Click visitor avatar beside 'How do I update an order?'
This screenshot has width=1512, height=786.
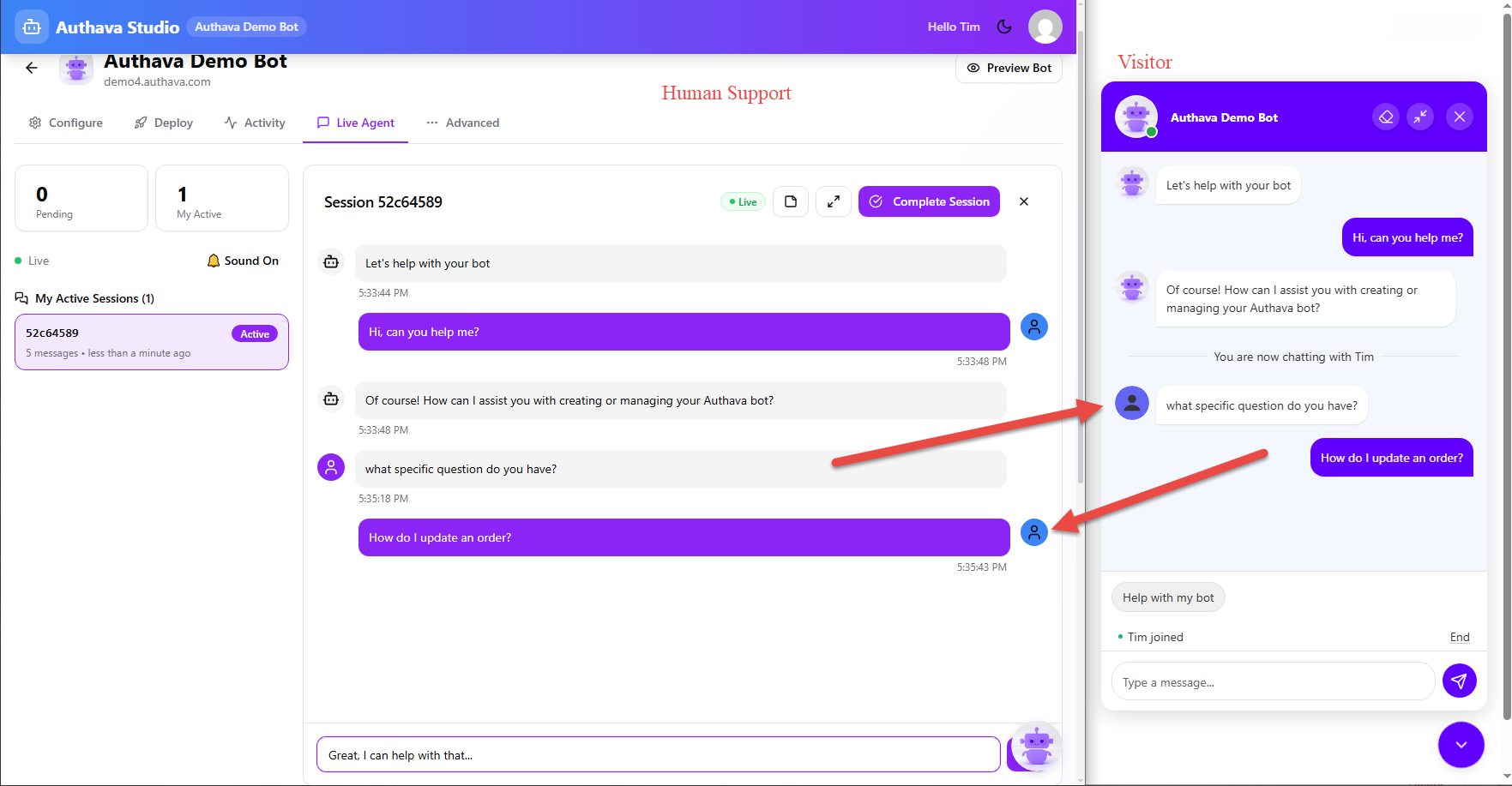pyautogui.click(x=1034, y=532)
